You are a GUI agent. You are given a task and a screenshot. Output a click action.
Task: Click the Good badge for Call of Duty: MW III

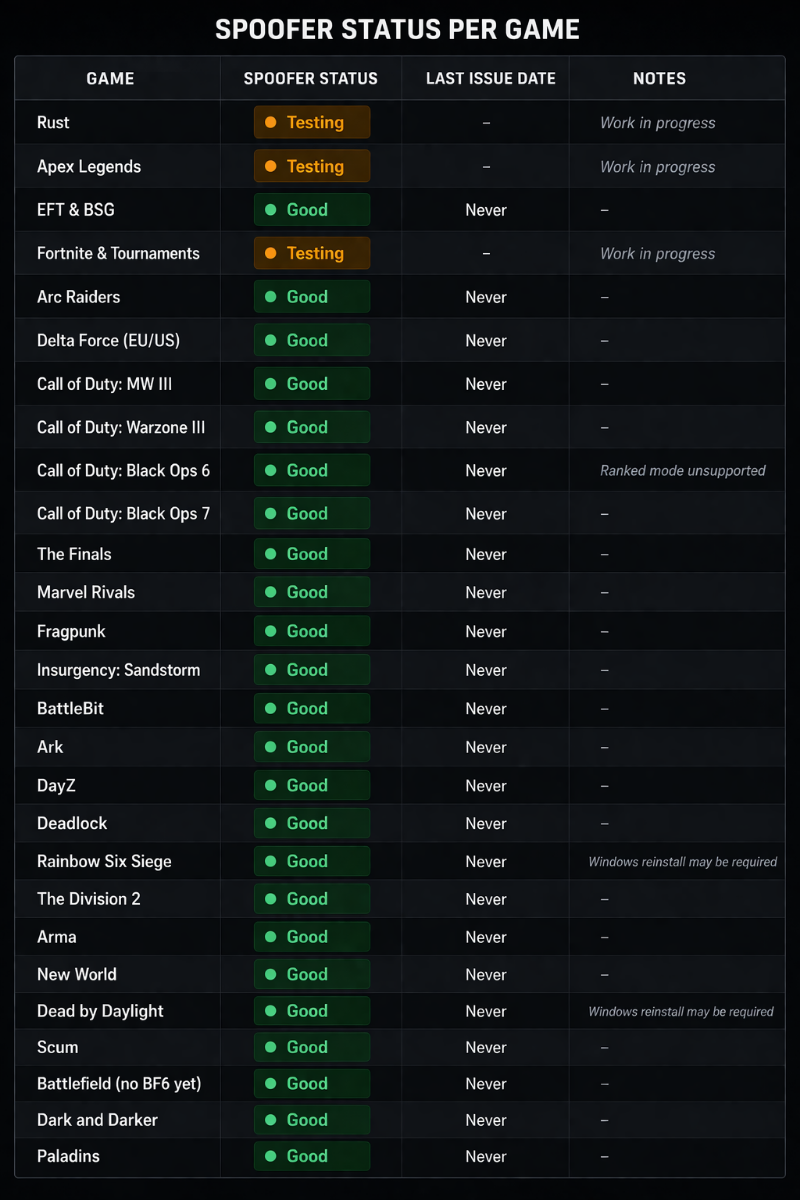(x=311, y=384)
